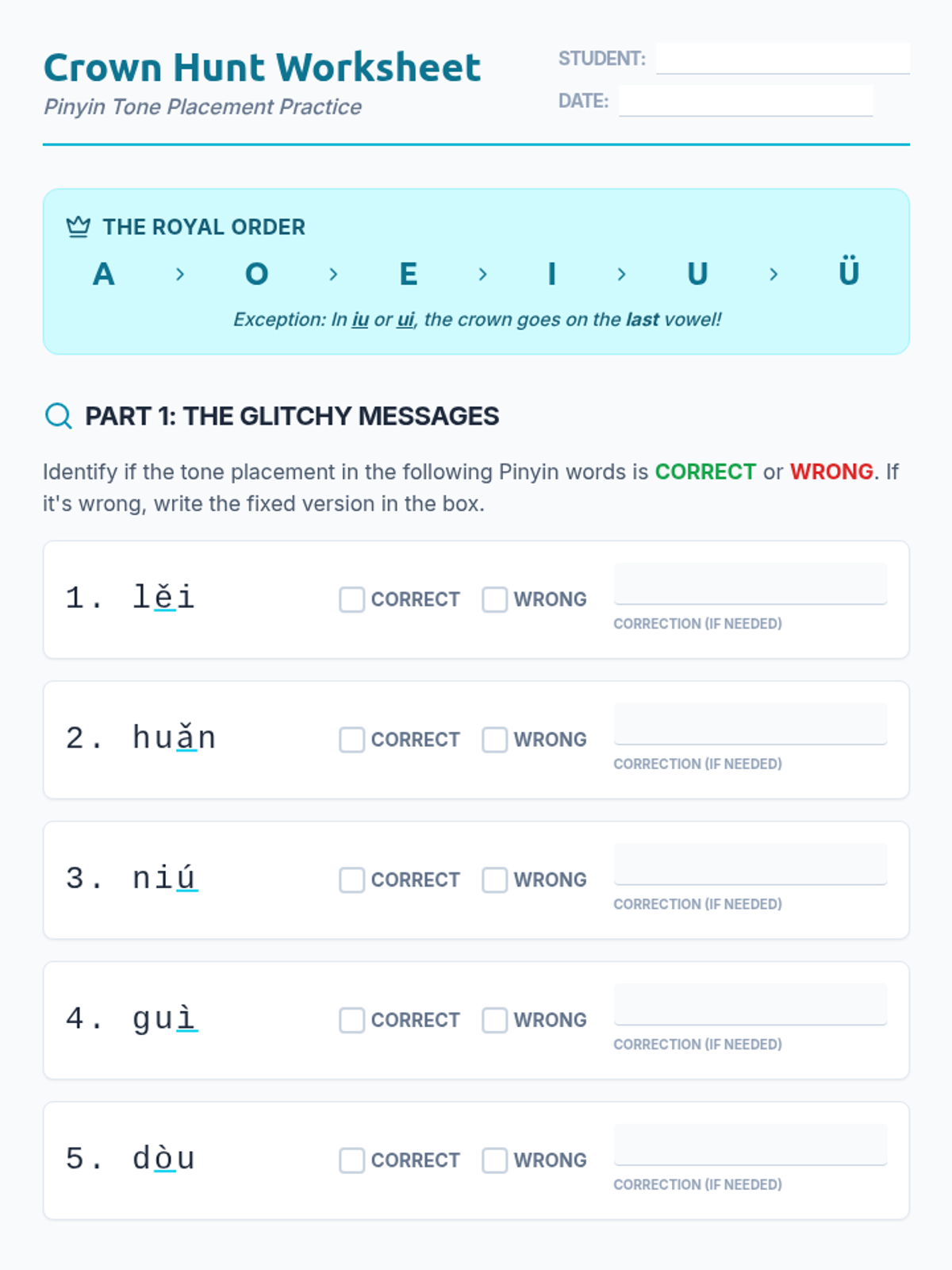Mark word 5 dòu as WRONG

(x=494, y=1160)
